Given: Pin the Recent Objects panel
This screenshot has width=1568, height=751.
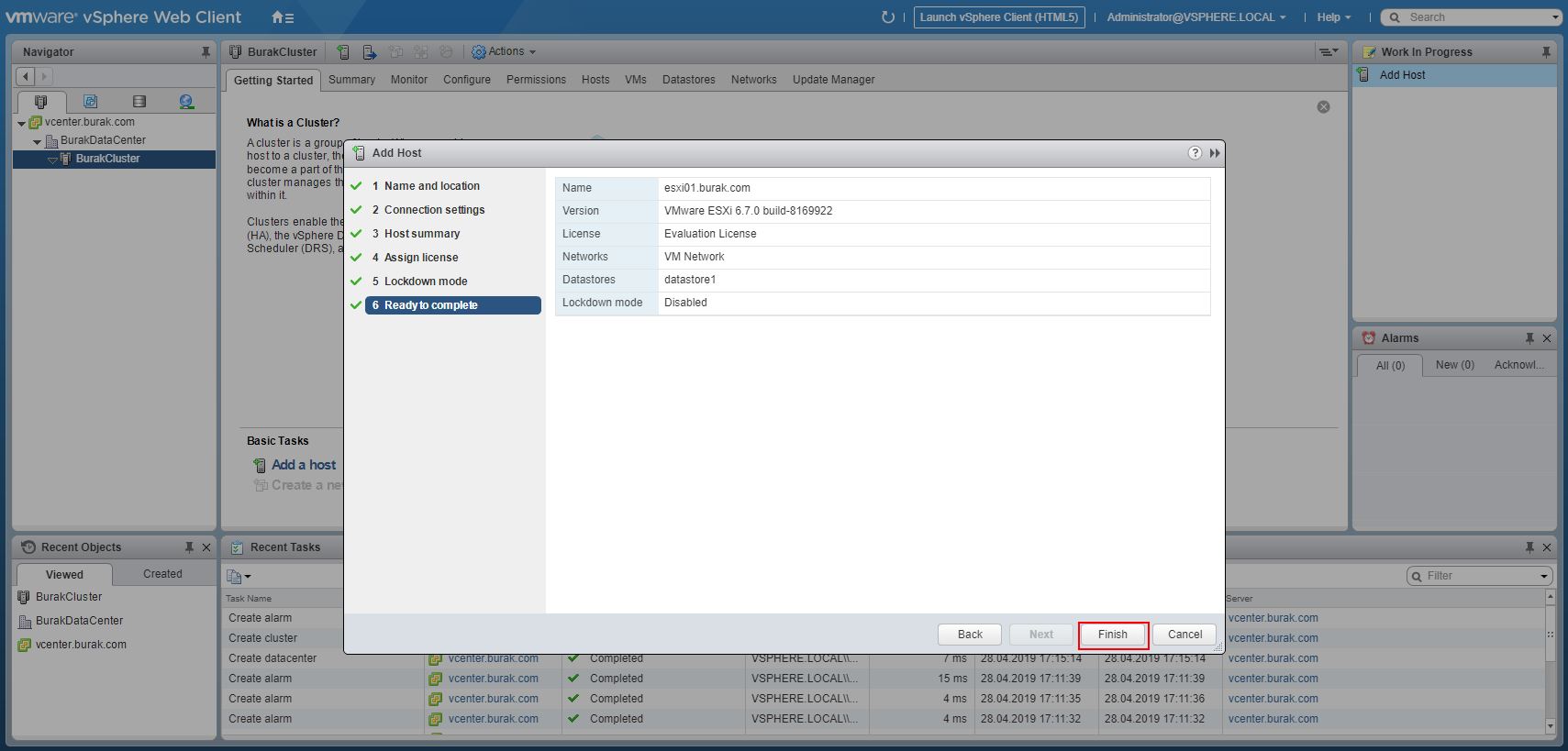Looking at the screenshot, I should click(189, 547).
